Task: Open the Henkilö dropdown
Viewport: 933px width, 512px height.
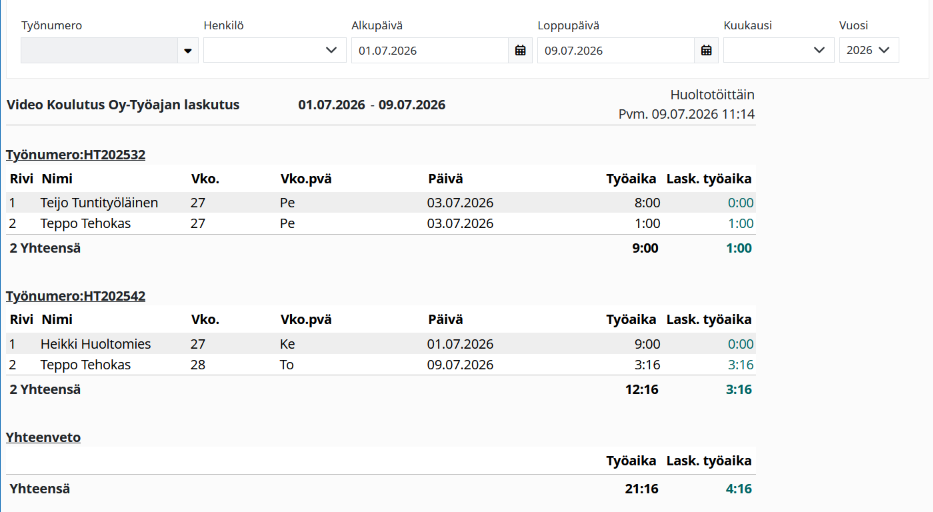Action: 275,51
